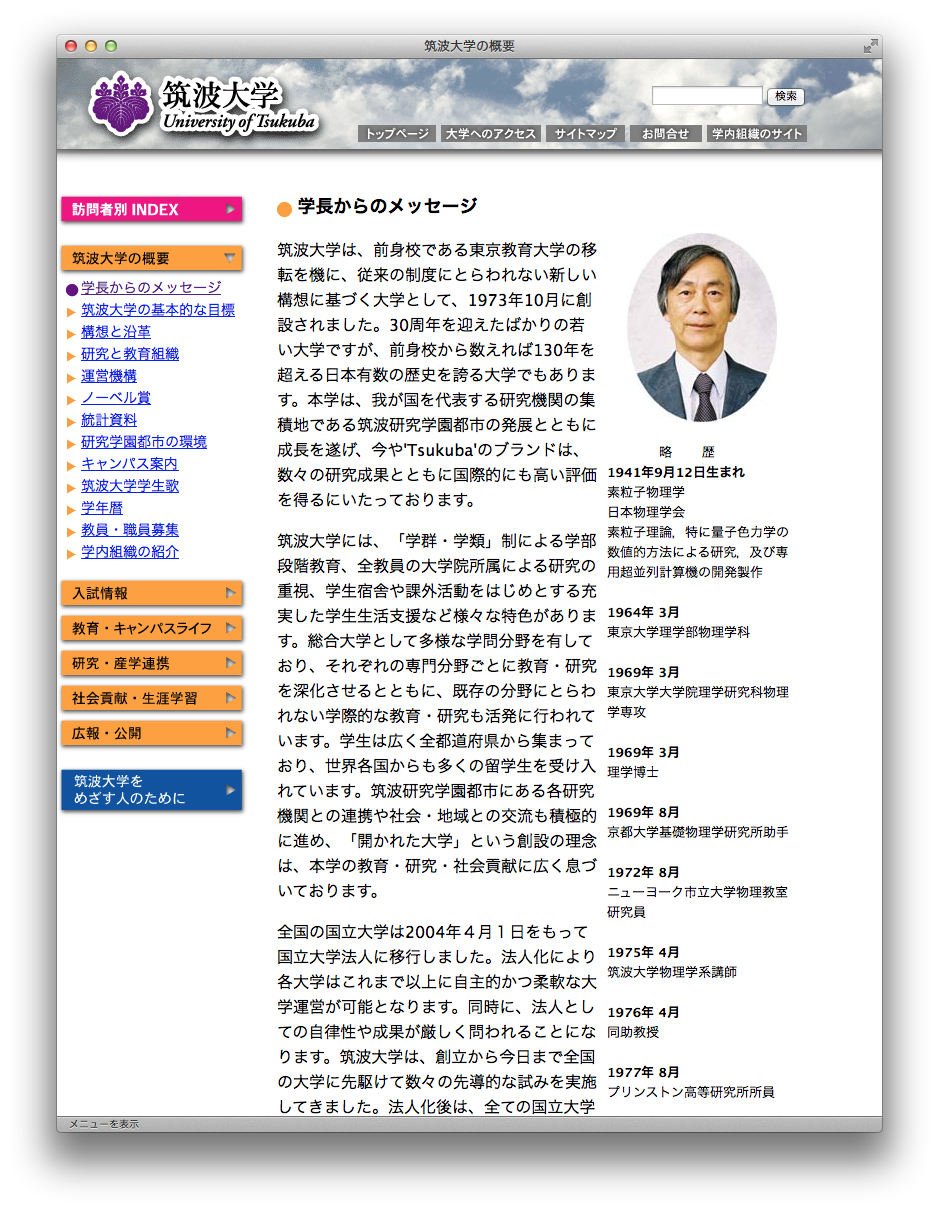Open the ノーベル賞 link
Image resolution: width=939 pixels, height=1211 pixels.
[116, 398]
